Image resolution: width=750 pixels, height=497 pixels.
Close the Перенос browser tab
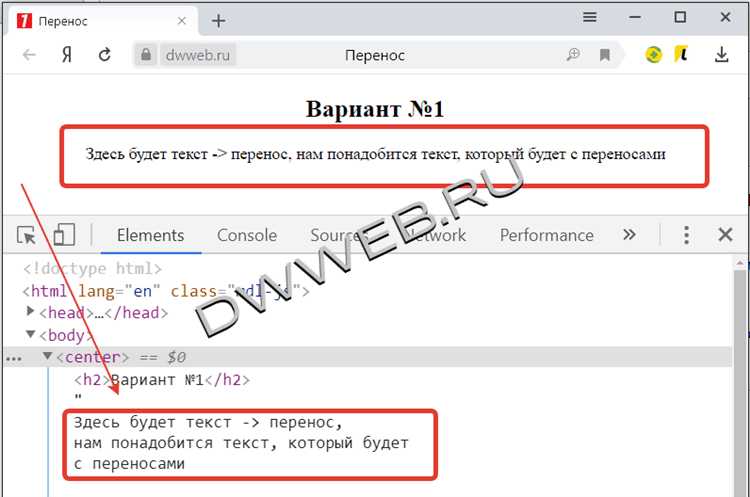click(x=182, y=21)
